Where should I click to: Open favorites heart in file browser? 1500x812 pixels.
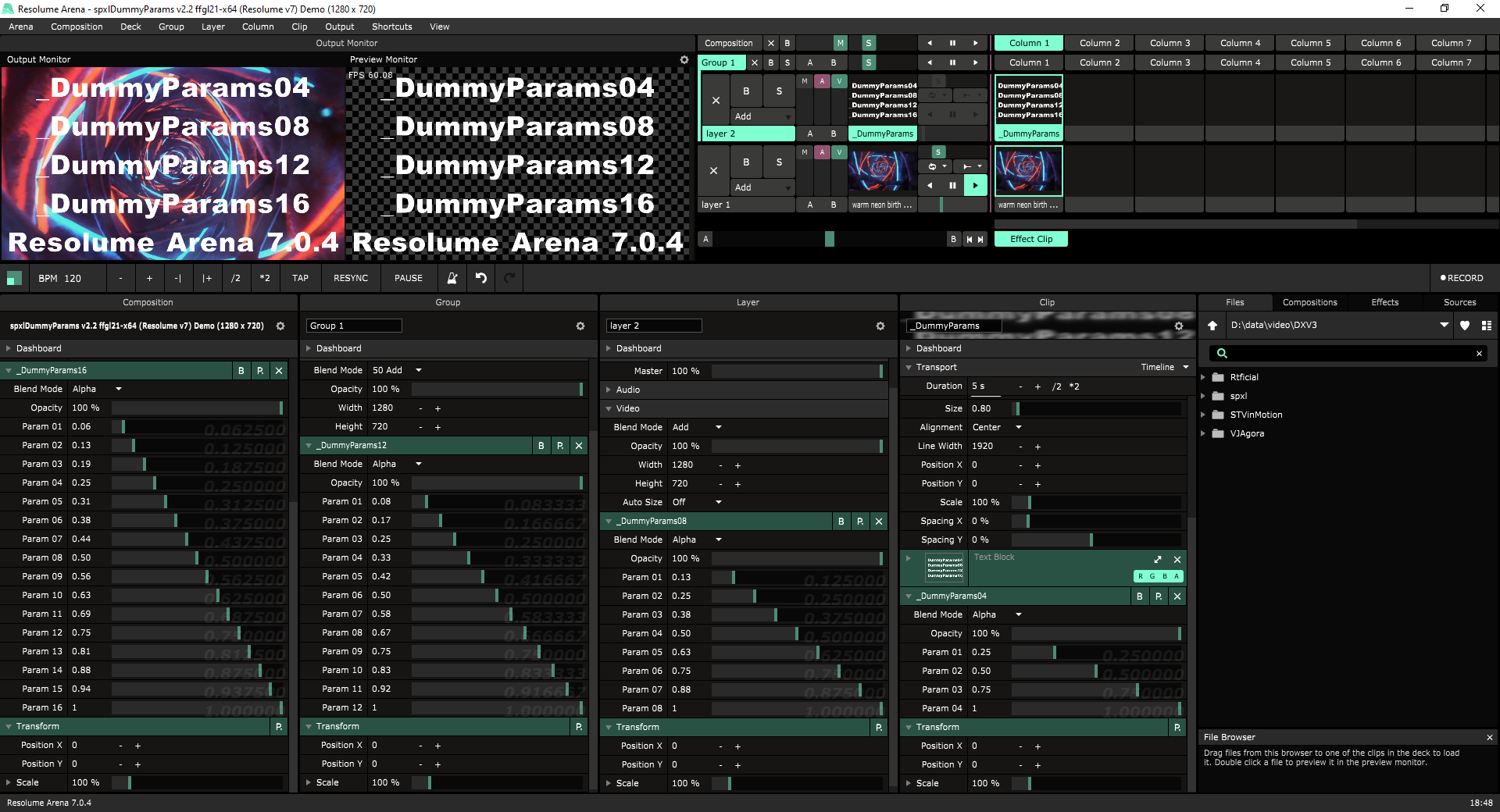pos(1465,326)
